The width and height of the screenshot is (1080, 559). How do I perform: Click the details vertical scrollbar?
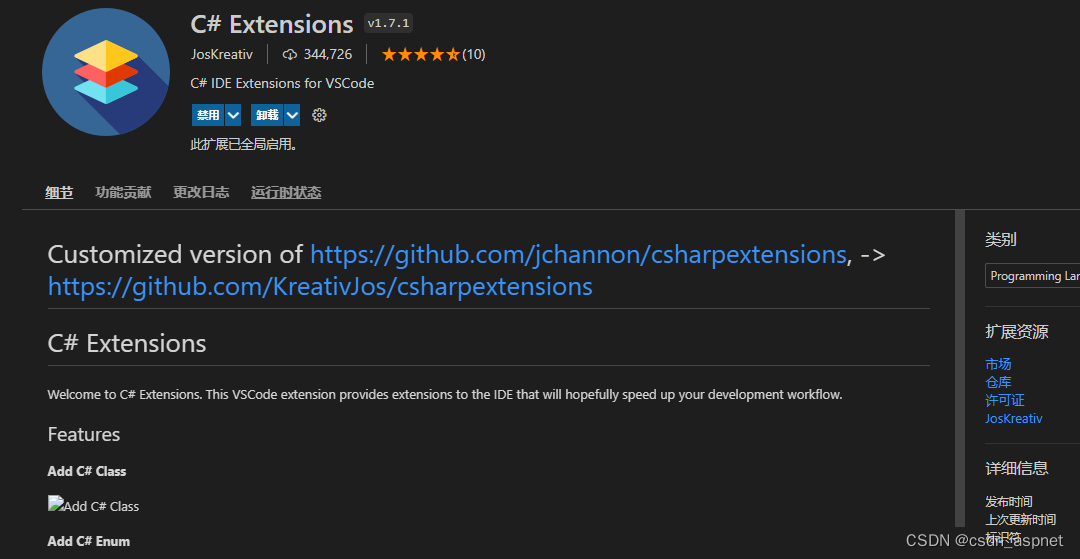coord(960,368)
